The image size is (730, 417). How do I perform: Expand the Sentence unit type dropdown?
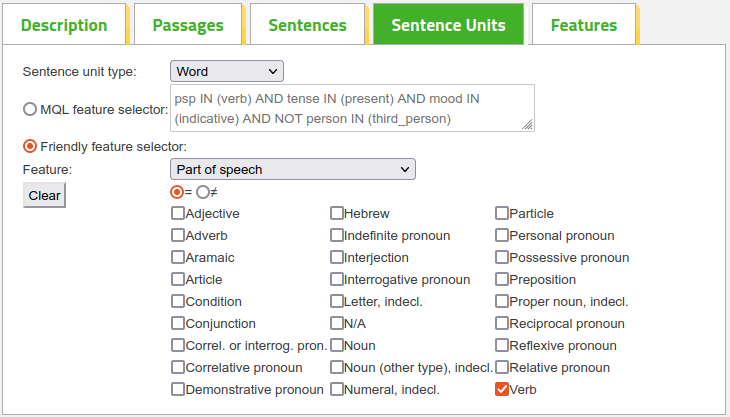click(227, 71)
